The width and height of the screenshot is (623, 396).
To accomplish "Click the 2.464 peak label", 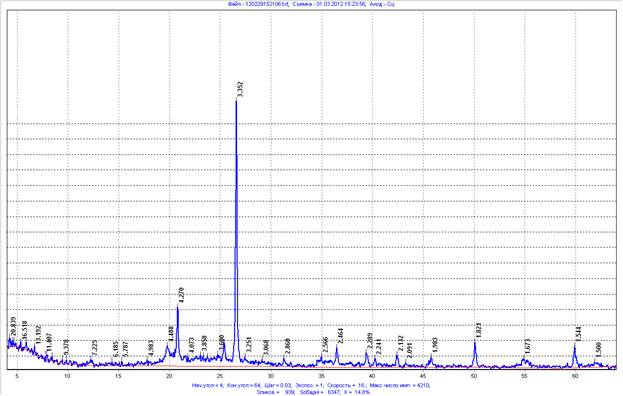I will (341, 336).
